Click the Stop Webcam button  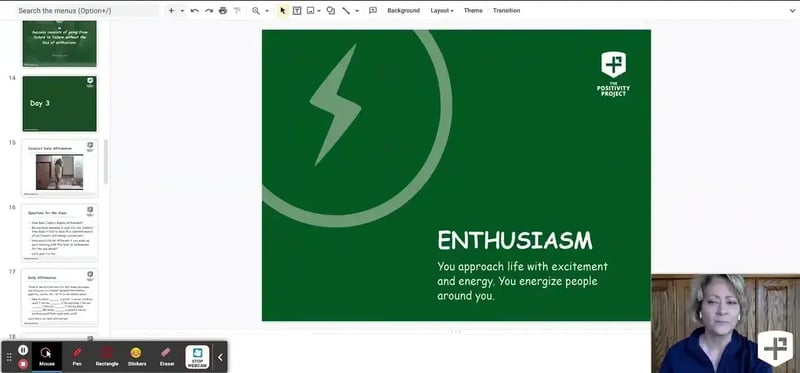(x=197, y=357)
